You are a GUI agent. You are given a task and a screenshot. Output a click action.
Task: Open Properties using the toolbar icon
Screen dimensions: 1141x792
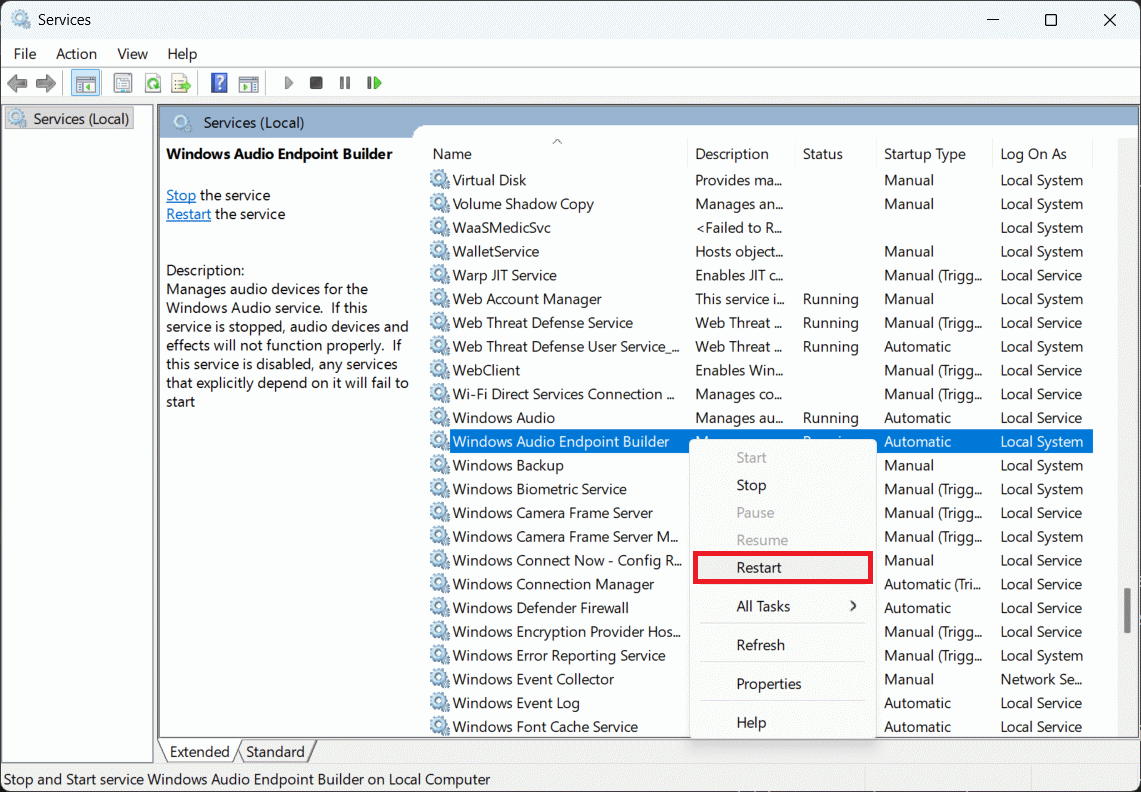123,83
